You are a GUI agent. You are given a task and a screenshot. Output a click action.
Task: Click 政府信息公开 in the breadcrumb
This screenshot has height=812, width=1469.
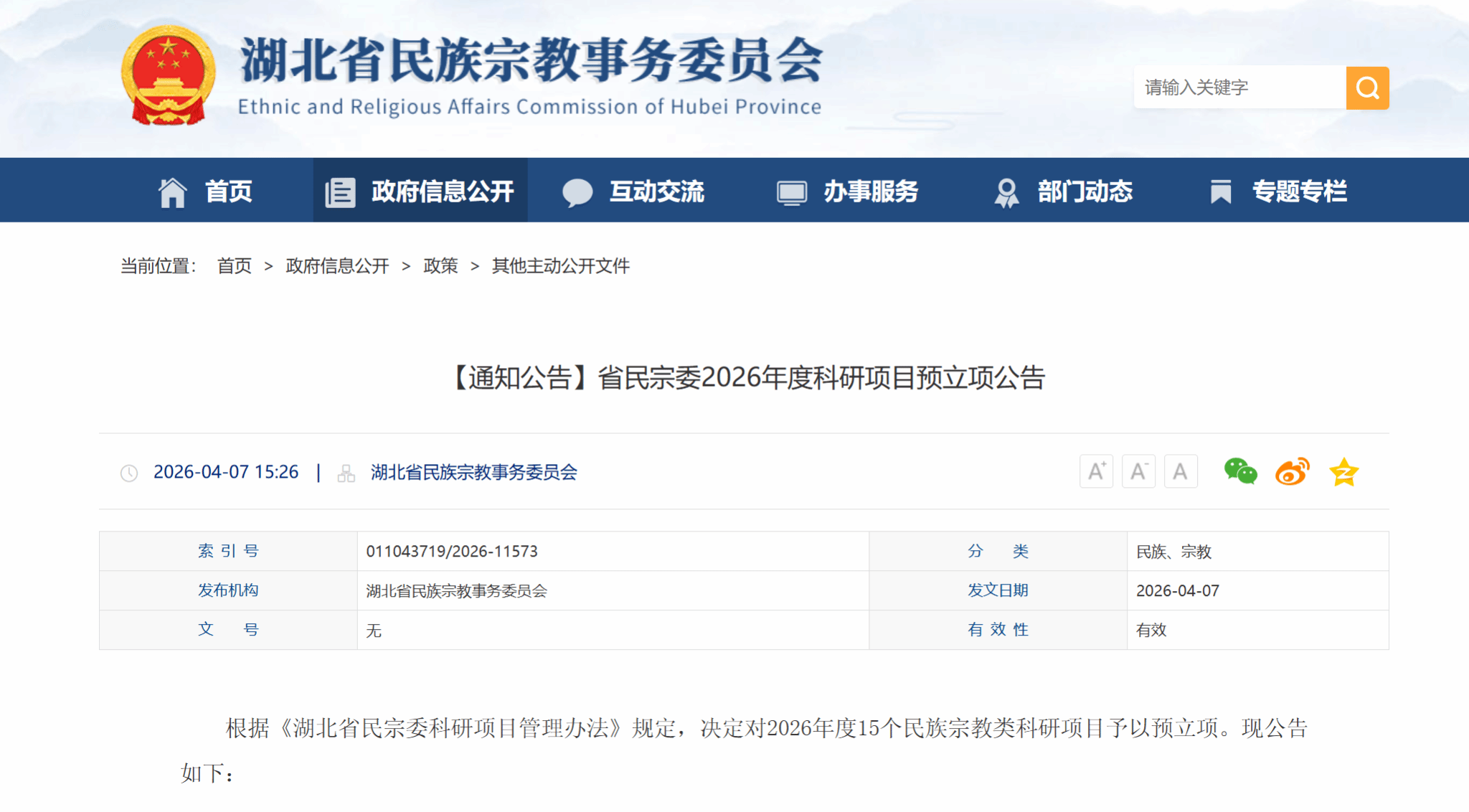337,266
